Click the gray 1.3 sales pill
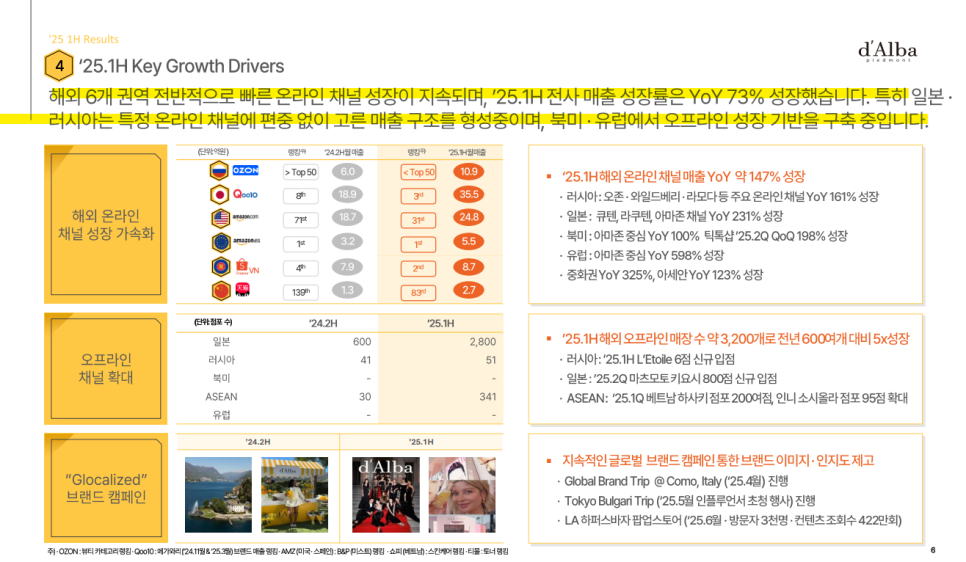The height and width of the screenshot is (562, 966). tap(347, 290)
